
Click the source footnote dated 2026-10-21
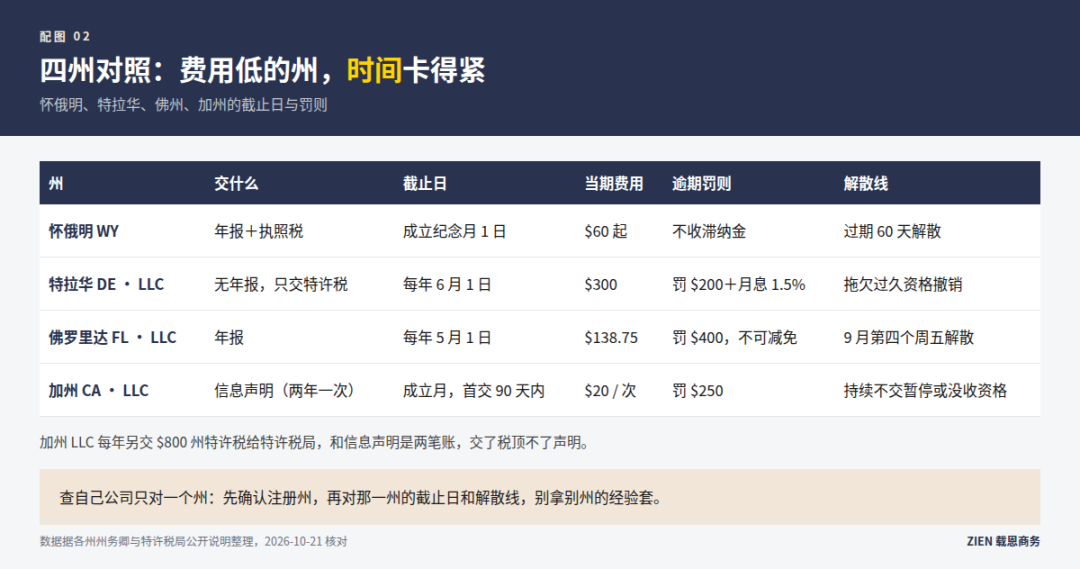pos(194,541)
